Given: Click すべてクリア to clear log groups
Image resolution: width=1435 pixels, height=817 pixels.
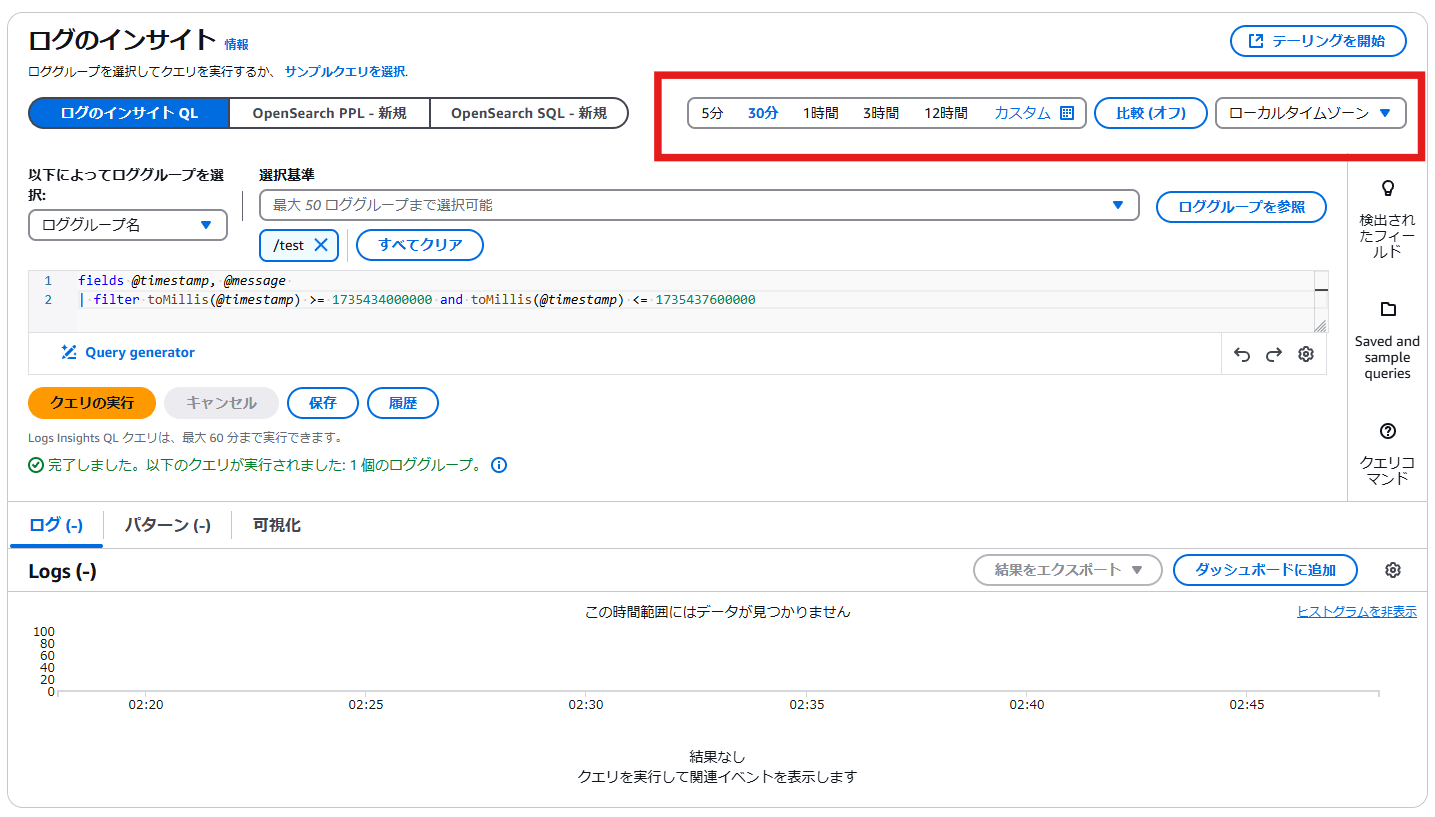Looking at the screenshot, I should pos(420,245).
